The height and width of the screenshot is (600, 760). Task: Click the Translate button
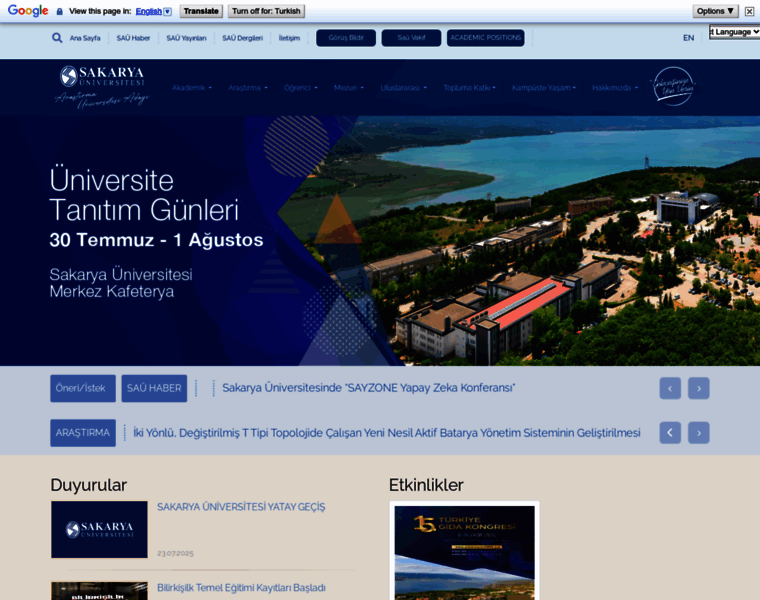[201, 11]
